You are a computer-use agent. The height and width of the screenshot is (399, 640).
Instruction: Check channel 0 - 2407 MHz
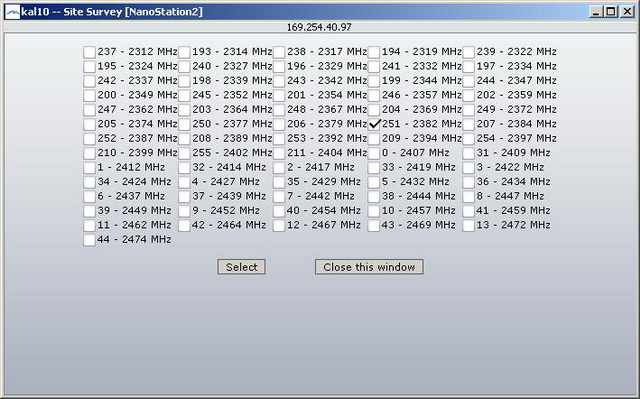[373, 153]
